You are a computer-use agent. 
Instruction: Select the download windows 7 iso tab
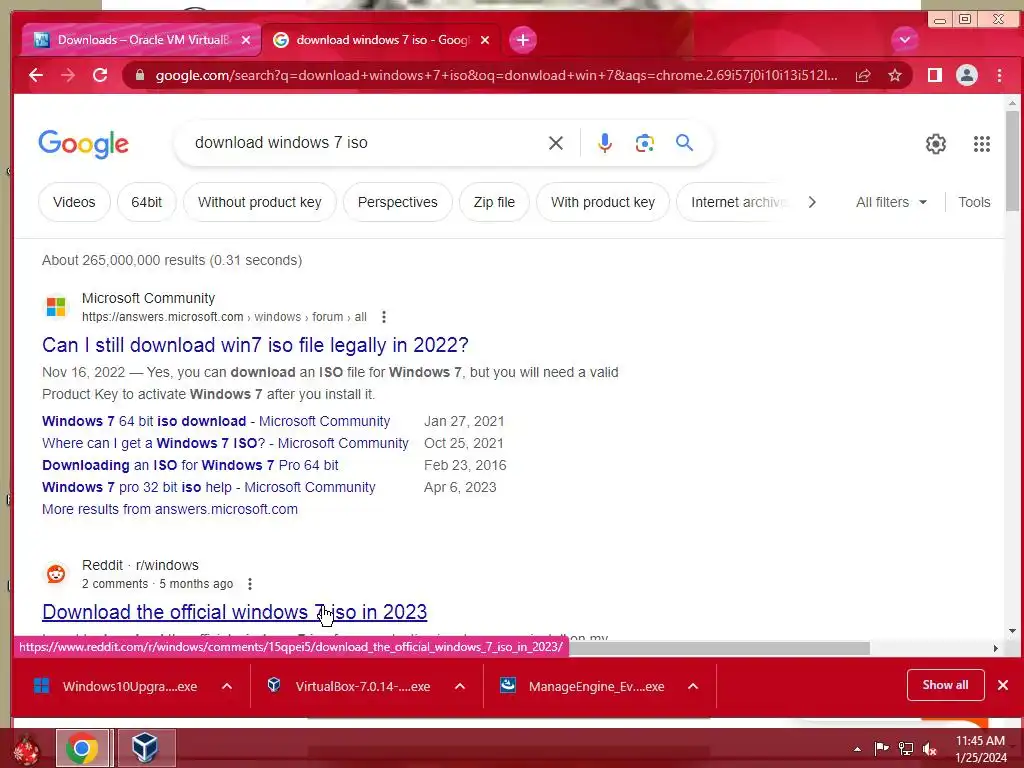tap(382, 40)
